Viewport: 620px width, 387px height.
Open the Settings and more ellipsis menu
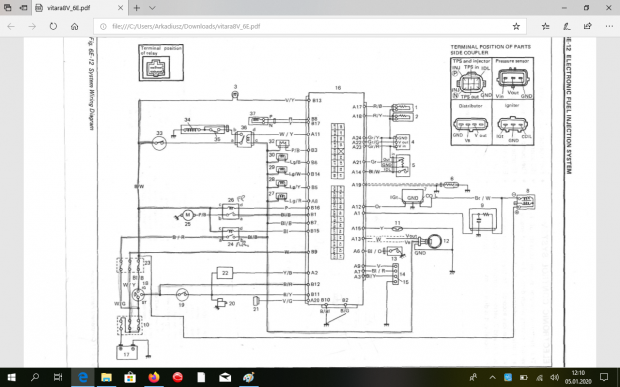point(609,26)
